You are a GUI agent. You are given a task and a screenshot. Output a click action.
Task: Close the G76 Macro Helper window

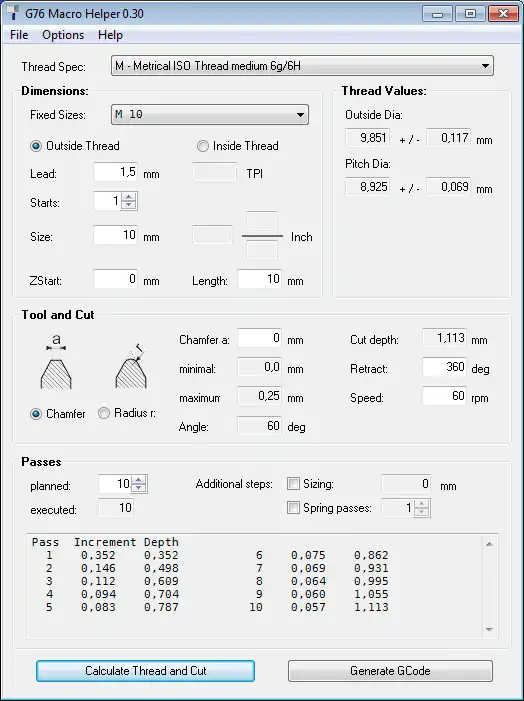[503, 13]
